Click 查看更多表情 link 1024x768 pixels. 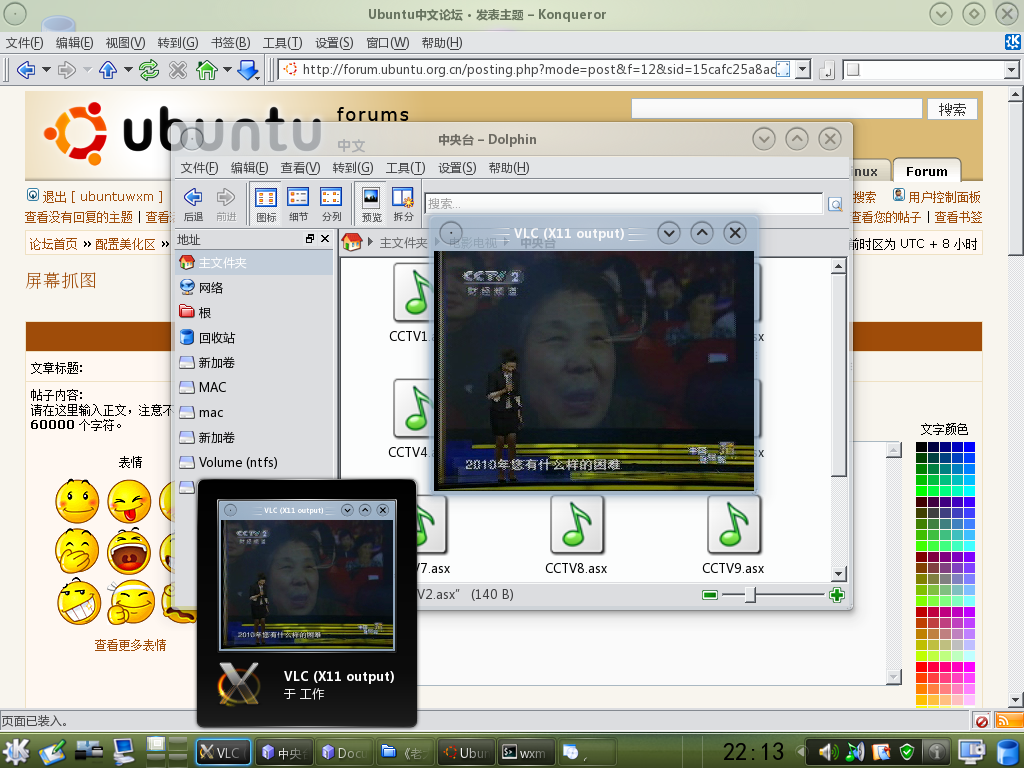pos(131,645)
